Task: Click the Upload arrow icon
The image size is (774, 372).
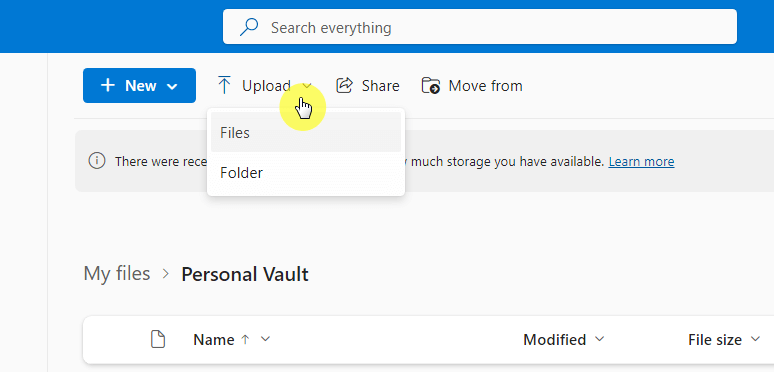Action: (224, 85)
